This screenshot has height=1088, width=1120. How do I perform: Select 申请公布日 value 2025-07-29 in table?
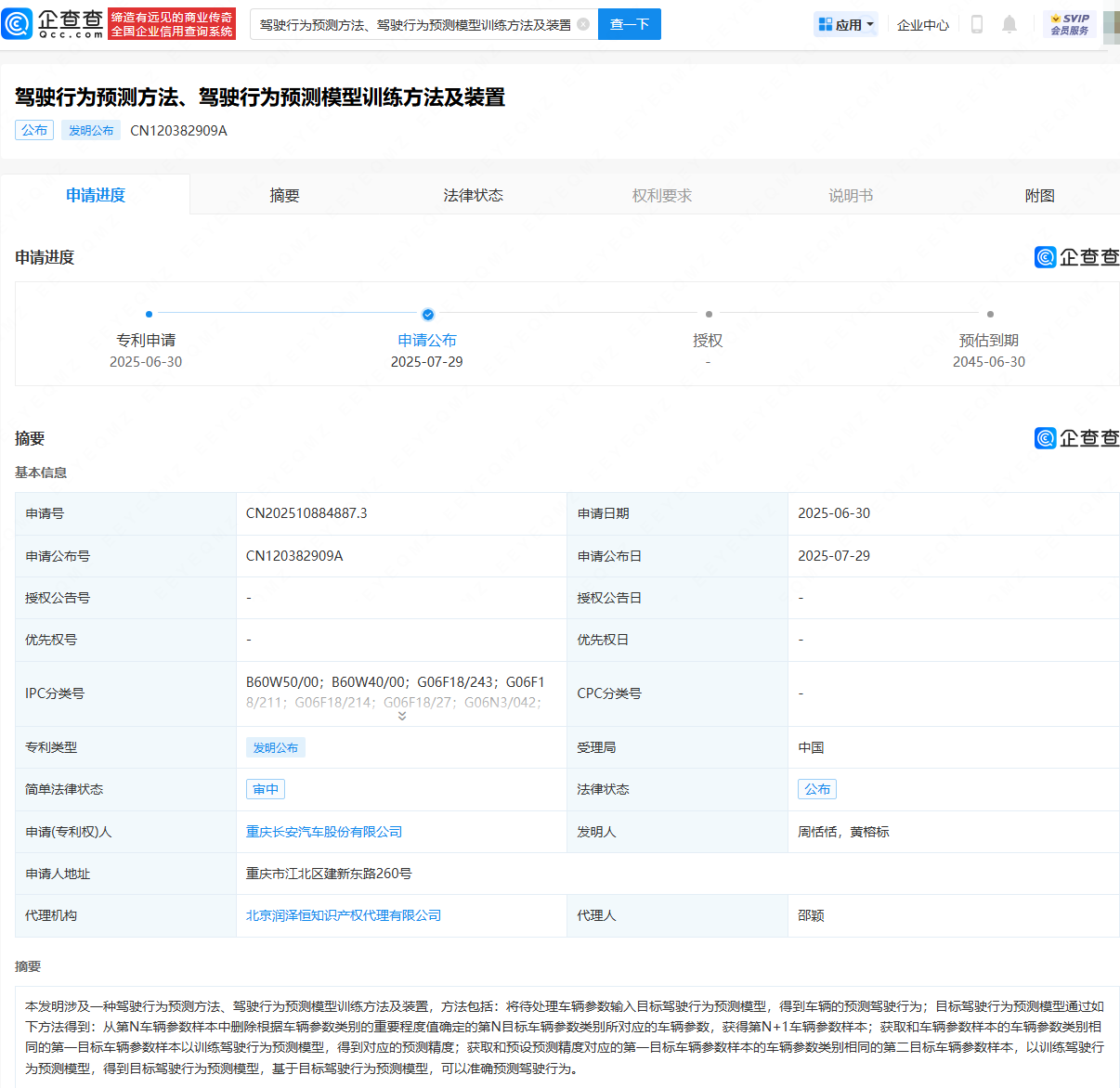click(834, 556)
